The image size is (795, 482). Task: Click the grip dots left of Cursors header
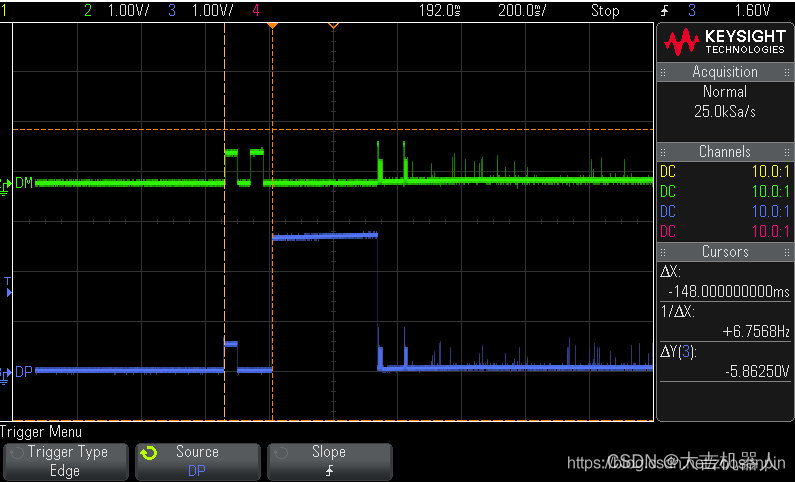[663, 252]
